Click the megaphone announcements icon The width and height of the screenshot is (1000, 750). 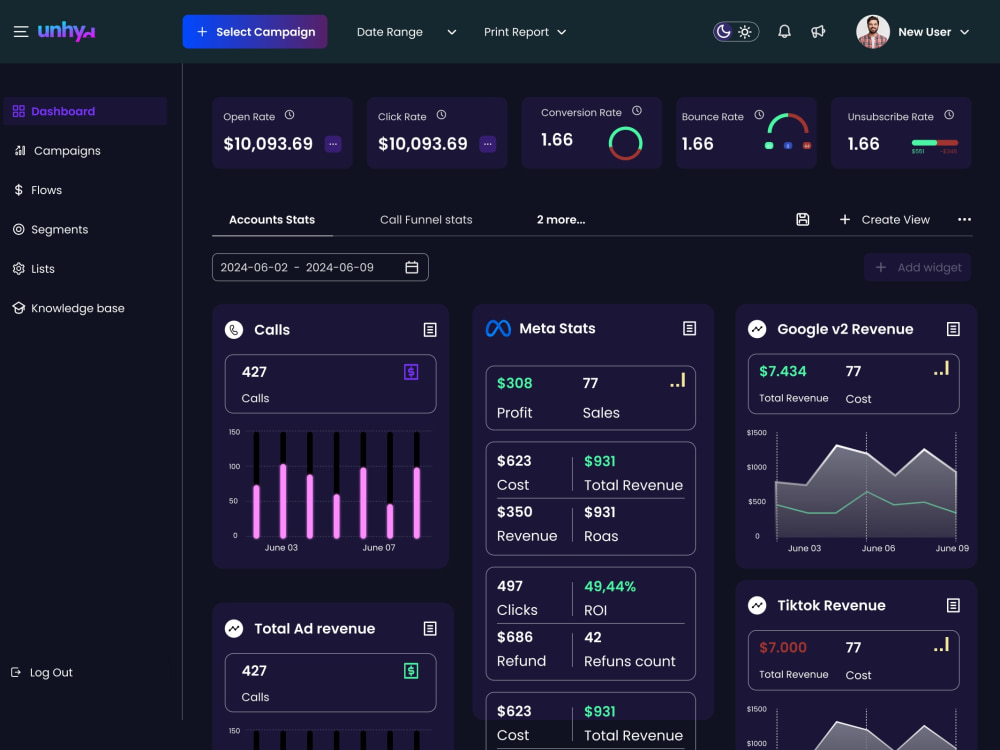coord(818,31)
